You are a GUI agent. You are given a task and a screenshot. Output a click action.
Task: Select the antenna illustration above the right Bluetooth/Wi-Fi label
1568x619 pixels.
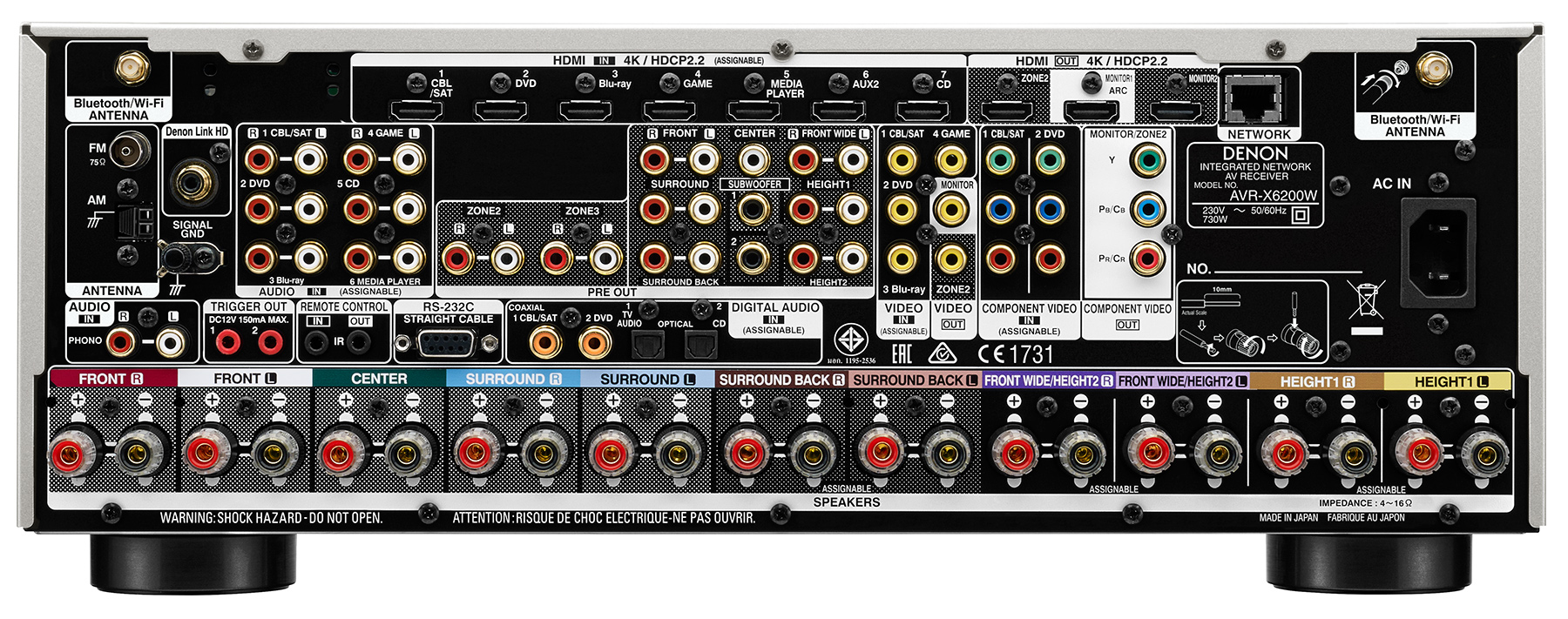(x=1386, y=80)
